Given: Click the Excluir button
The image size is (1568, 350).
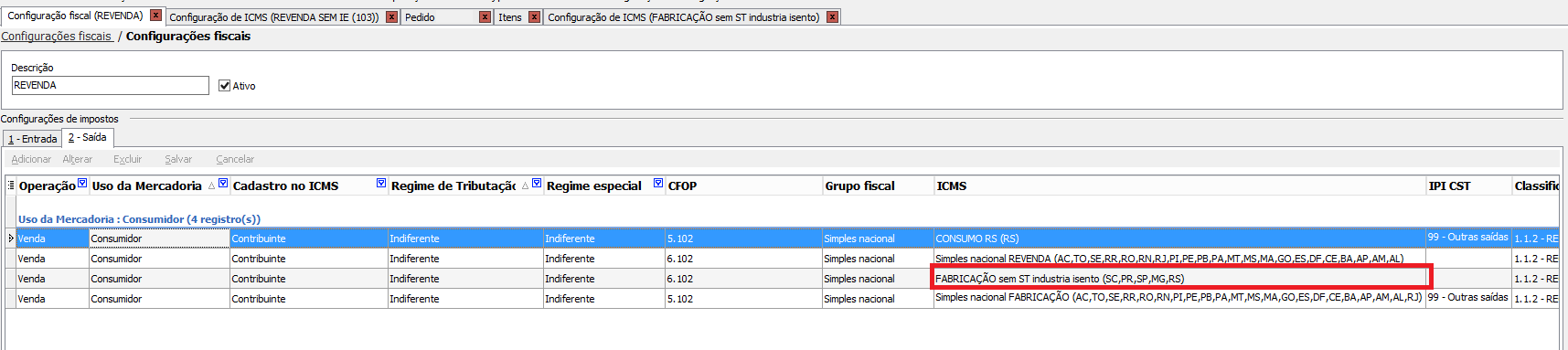Looking at the screenshot, I should [x=127, y=159].
